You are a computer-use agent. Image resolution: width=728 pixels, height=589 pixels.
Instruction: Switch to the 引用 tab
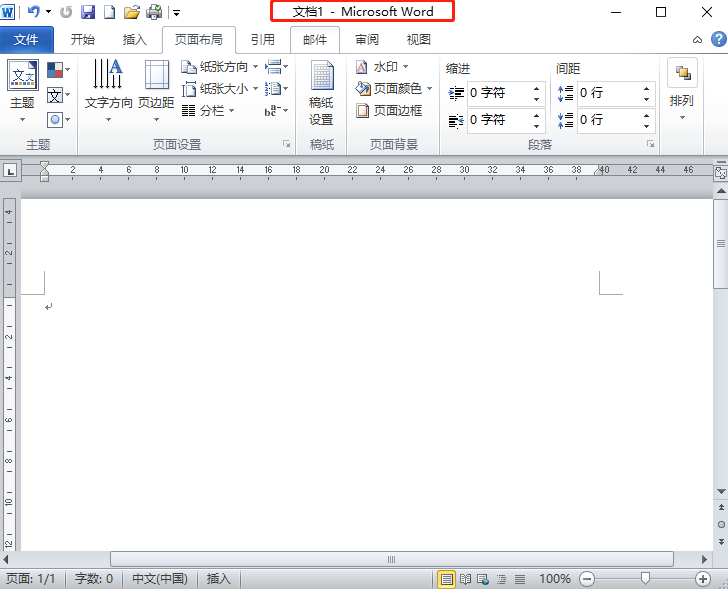(x=263, y=40)
